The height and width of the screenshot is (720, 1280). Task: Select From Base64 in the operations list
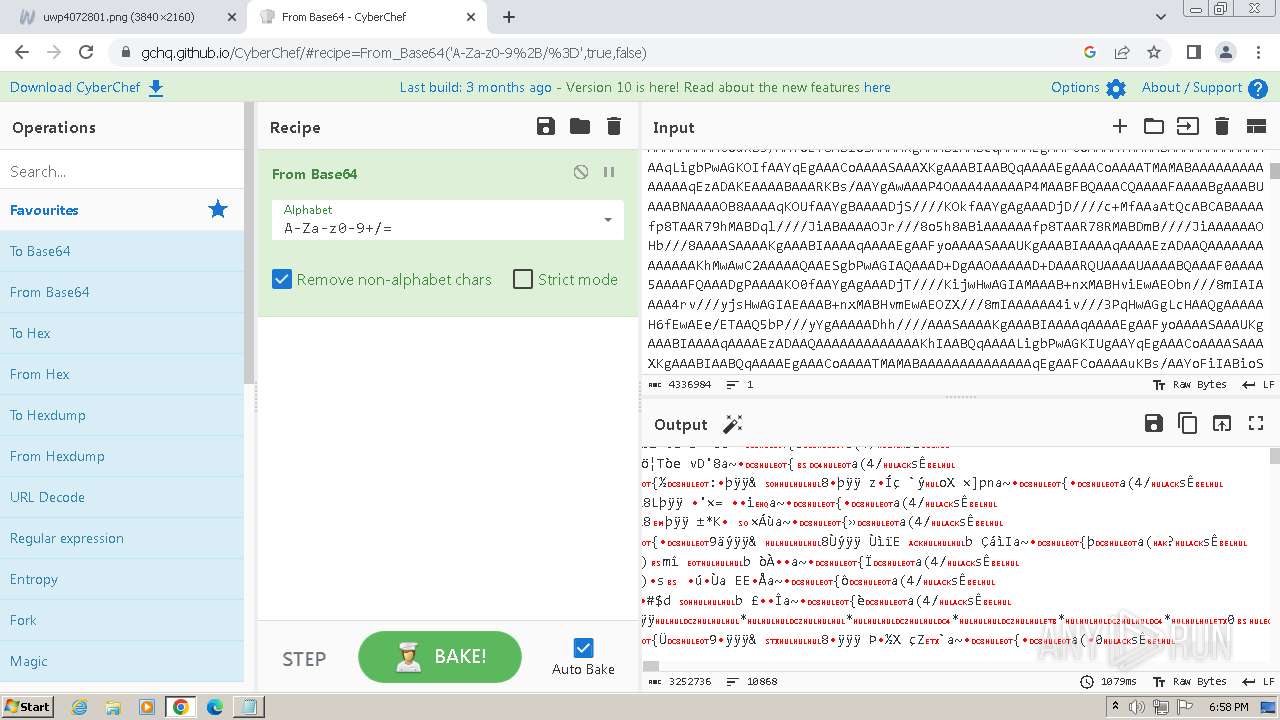[122, 292]
